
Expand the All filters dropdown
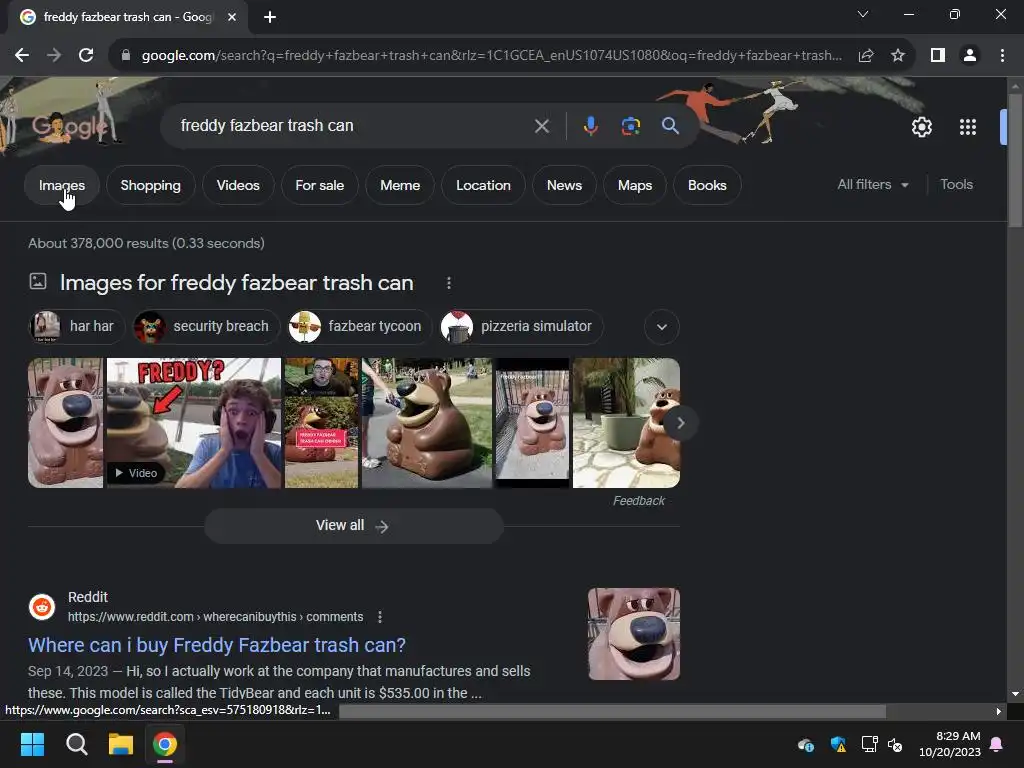tap(872, 185)
